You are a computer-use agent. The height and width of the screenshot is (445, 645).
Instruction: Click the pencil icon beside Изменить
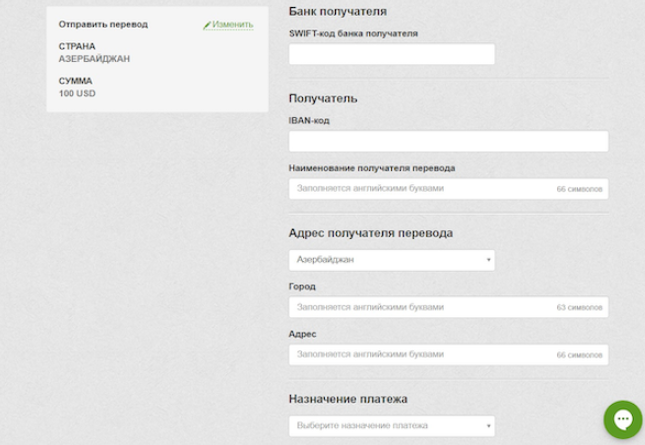click(207, 24)
